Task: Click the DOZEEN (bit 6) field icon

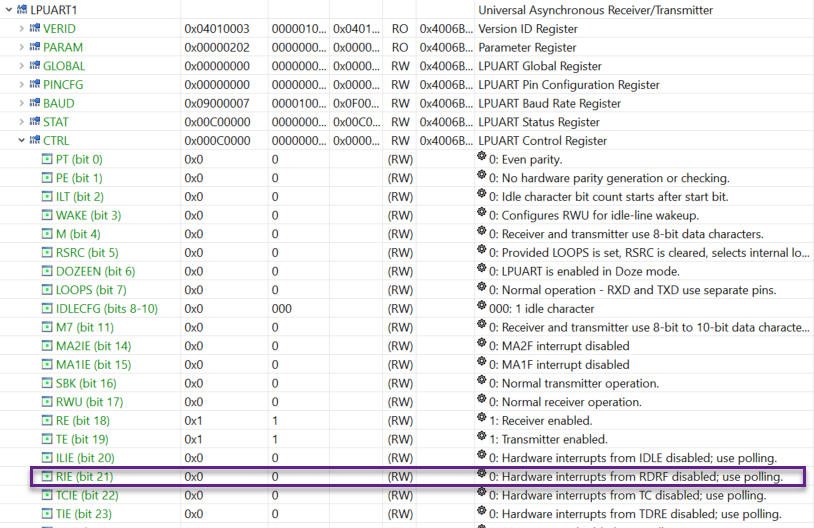Action: coord(47,272)
